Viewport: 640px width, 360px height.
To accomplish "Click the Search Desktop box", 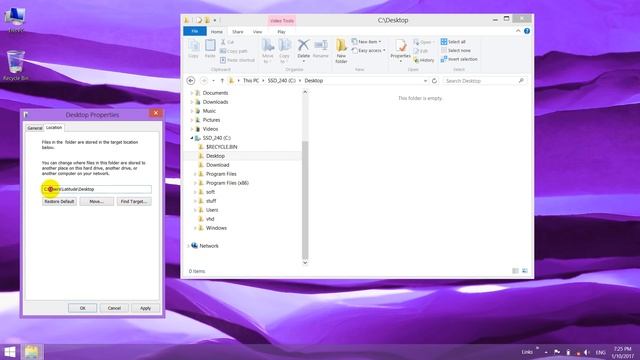I will point(484,81).
